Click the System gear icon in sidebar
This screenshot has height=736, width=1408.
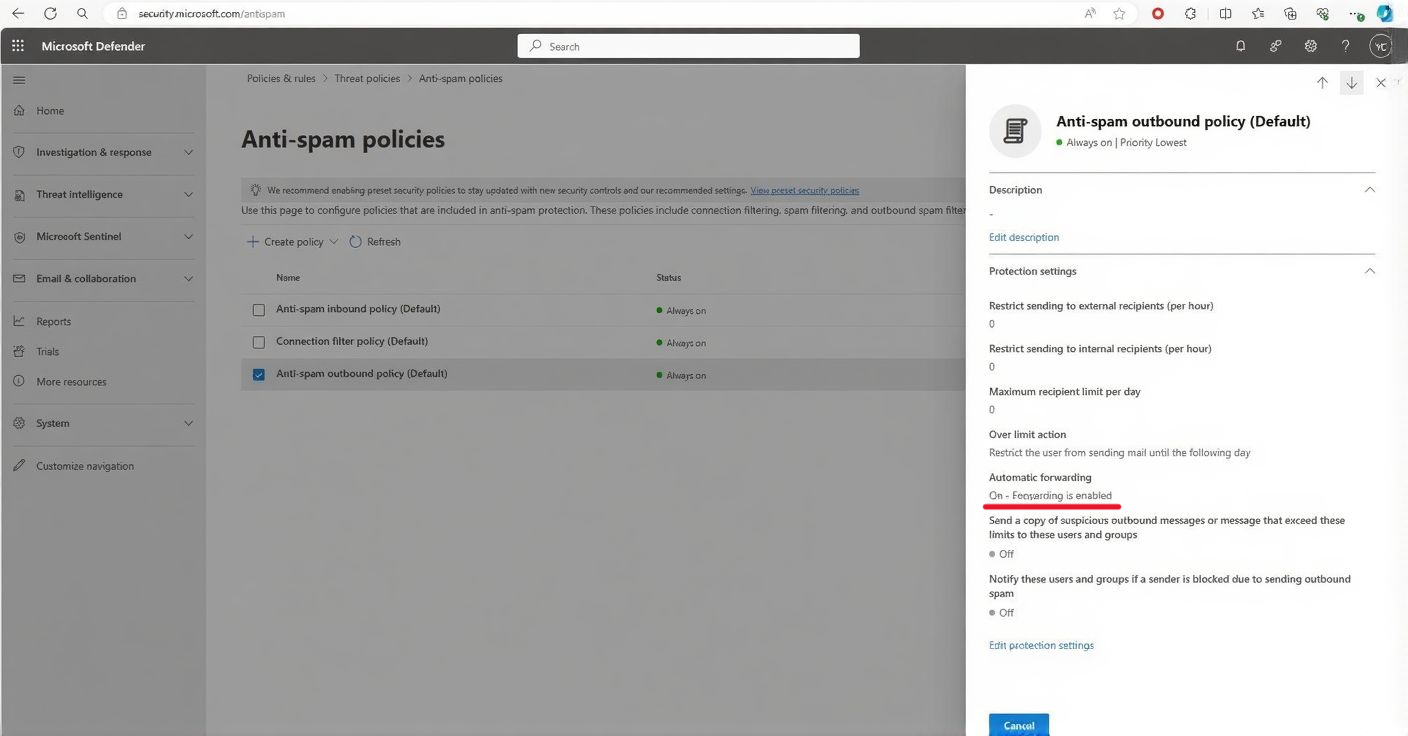[18, 423]
